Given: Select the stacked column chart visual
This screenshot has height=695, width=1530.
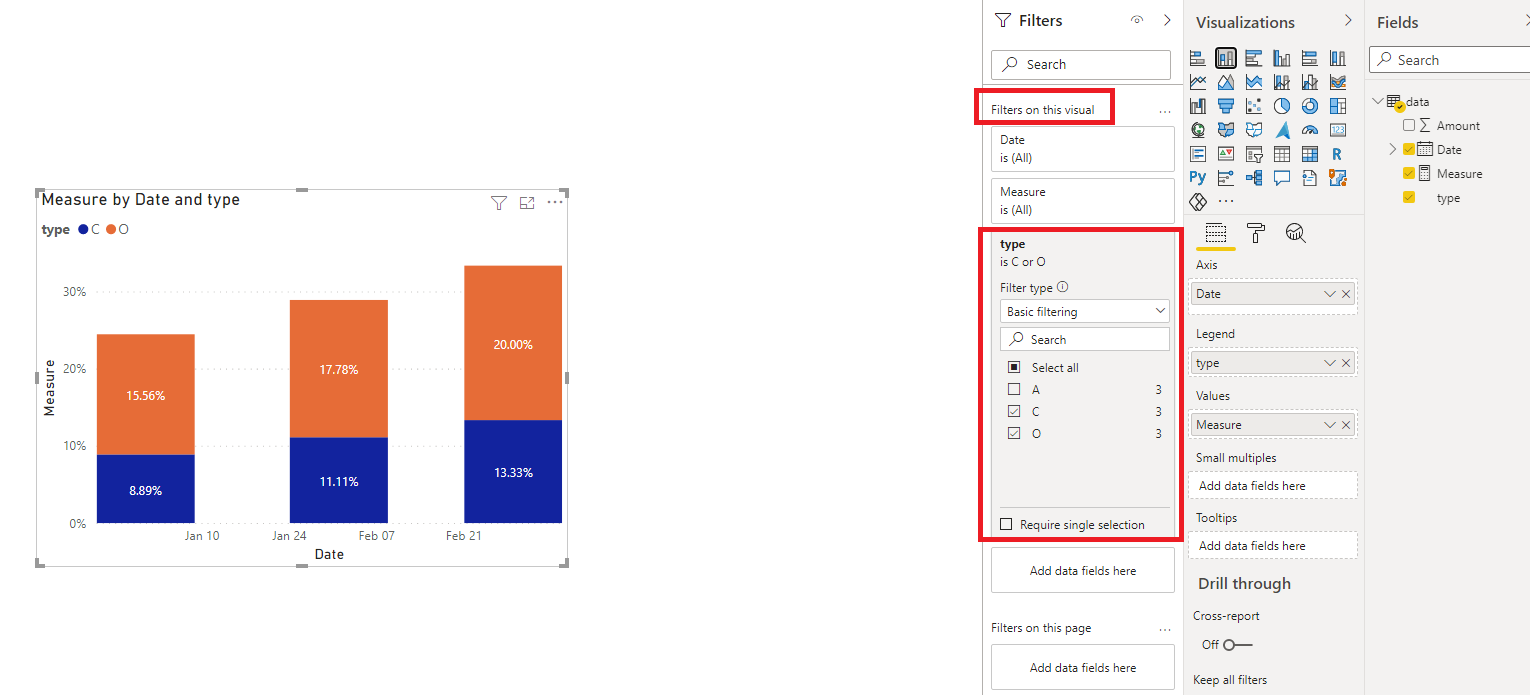Looking at the screenshot, I should click(1226, 58).
